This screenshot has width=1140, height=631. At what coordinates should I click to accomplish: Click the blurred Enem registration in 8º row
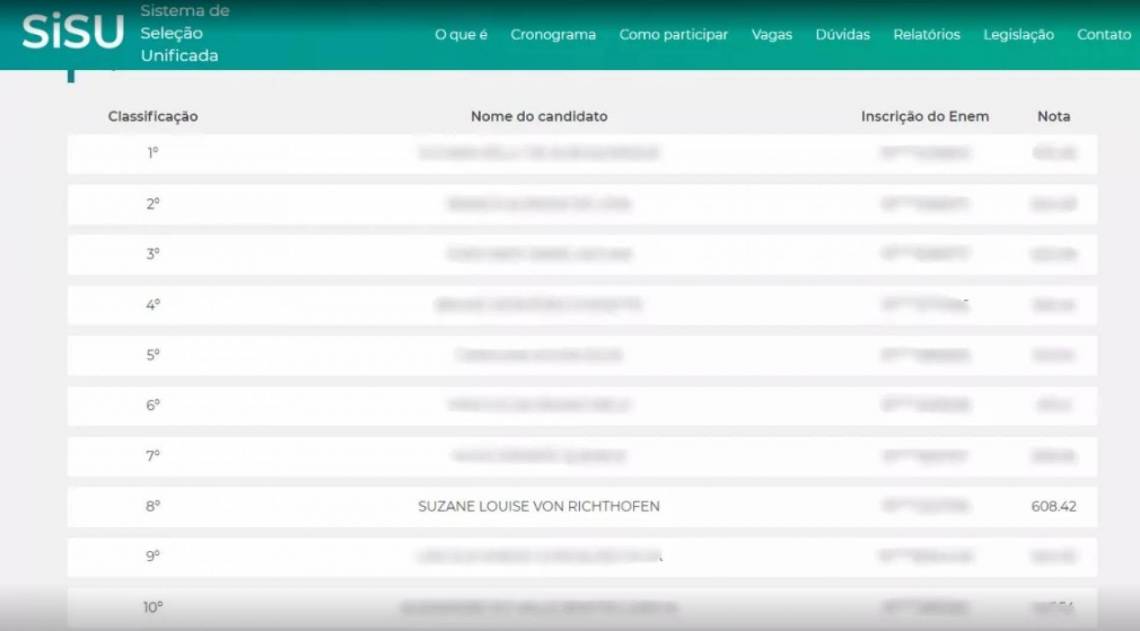925,506
